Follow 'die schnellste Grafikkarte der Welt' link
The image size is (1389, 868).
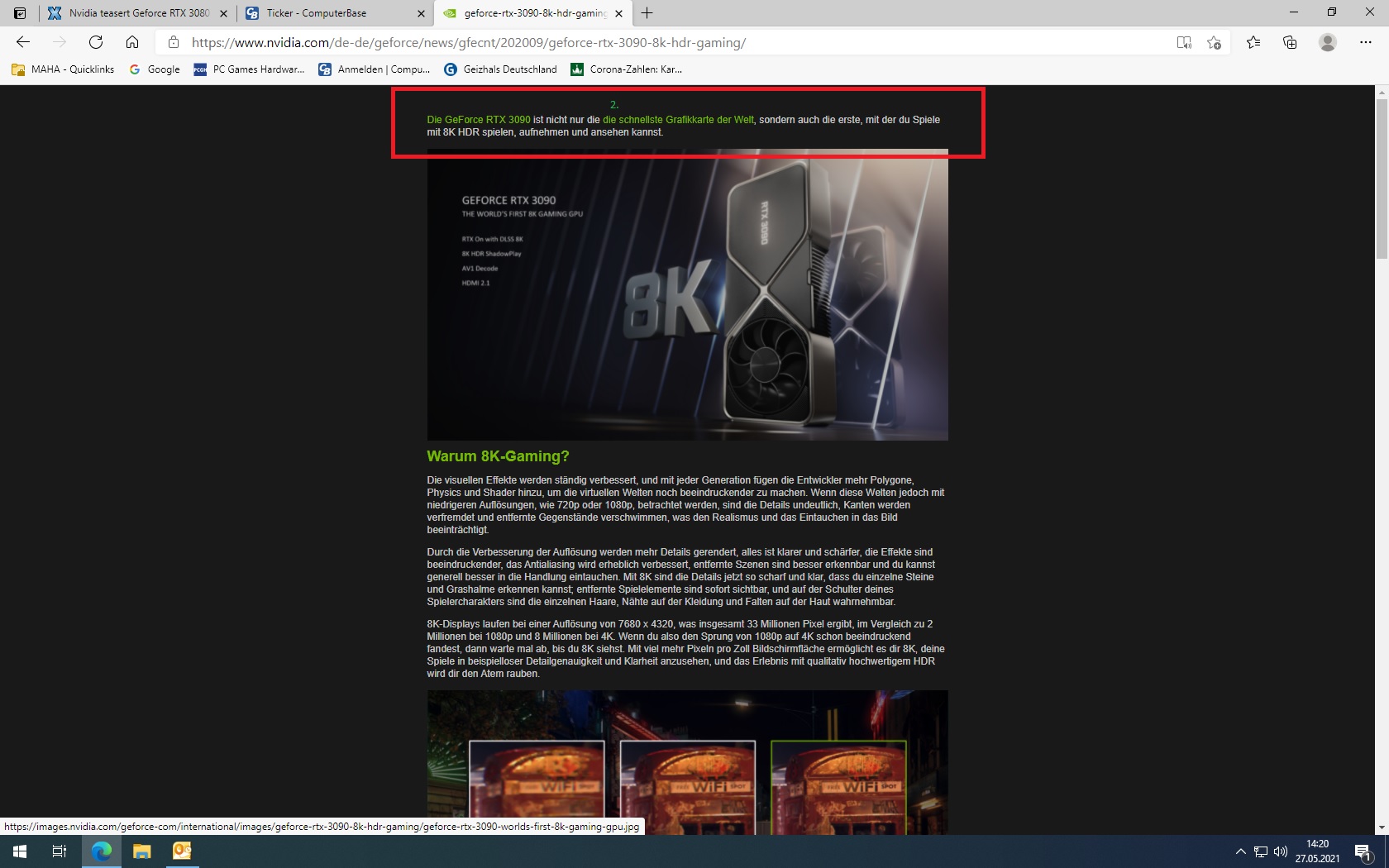678,120
